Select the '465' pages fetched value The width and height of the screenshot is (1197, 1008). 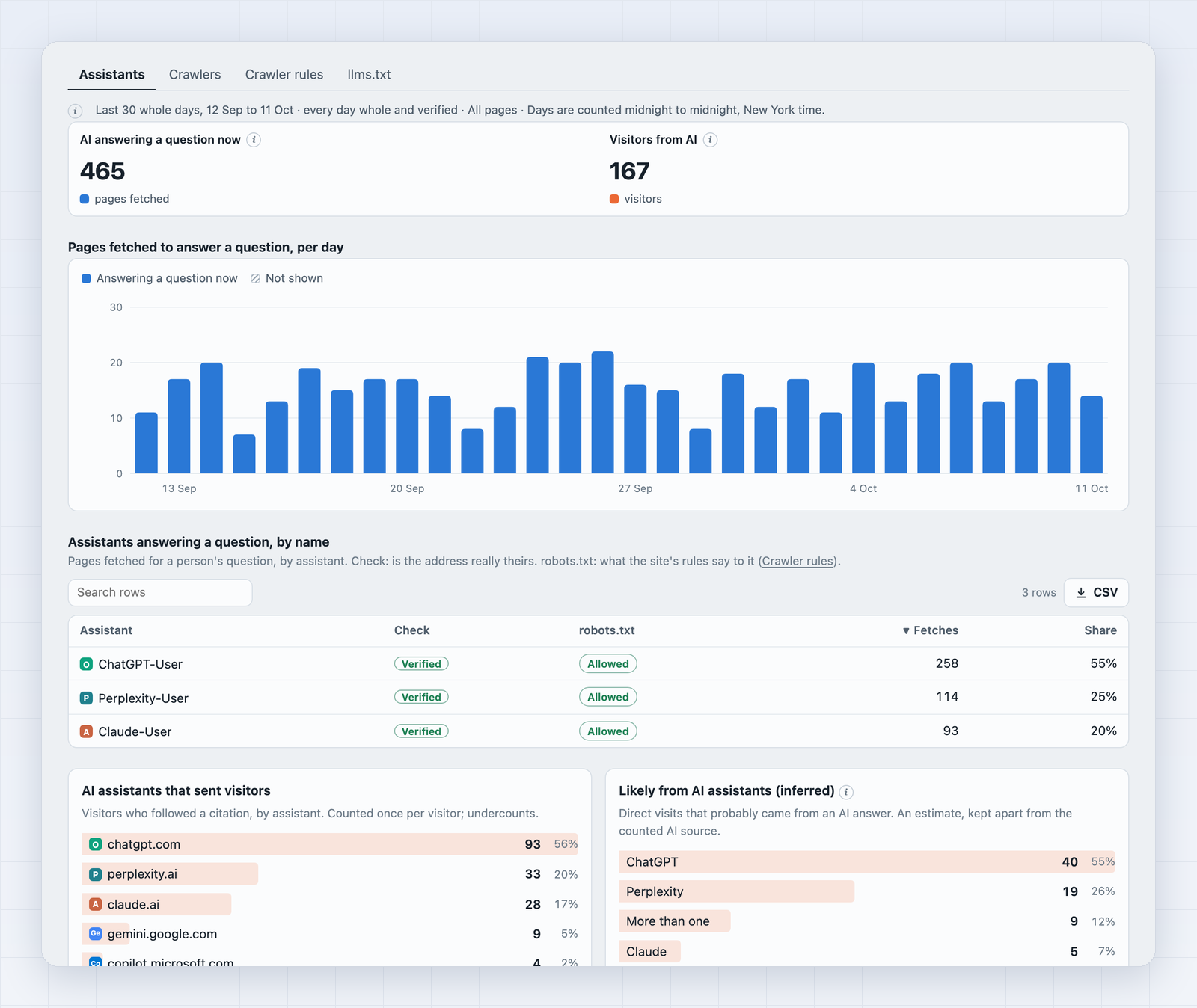pos(102,171)
